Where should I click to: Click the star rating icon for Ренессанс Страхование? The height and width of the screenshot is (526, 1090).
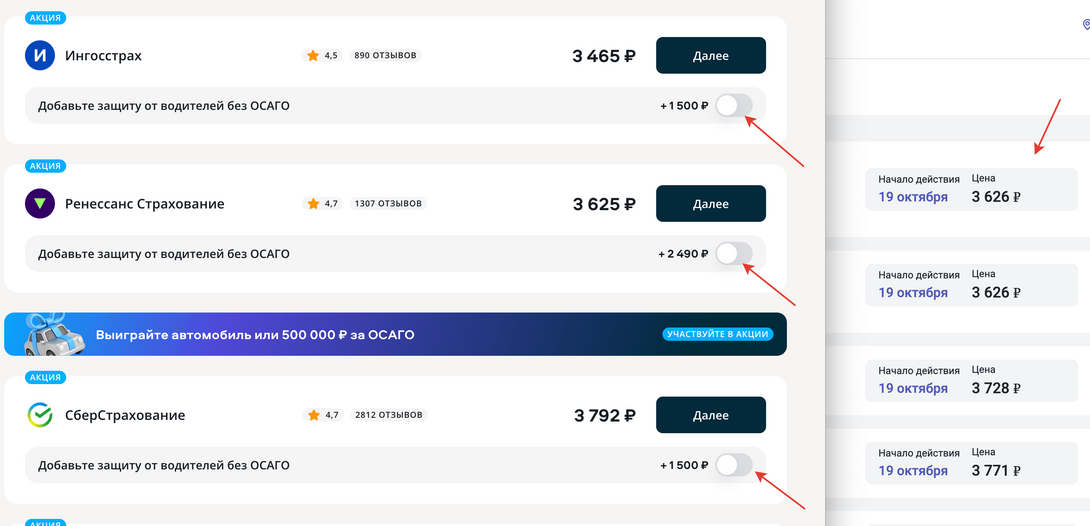pos(313,204)
